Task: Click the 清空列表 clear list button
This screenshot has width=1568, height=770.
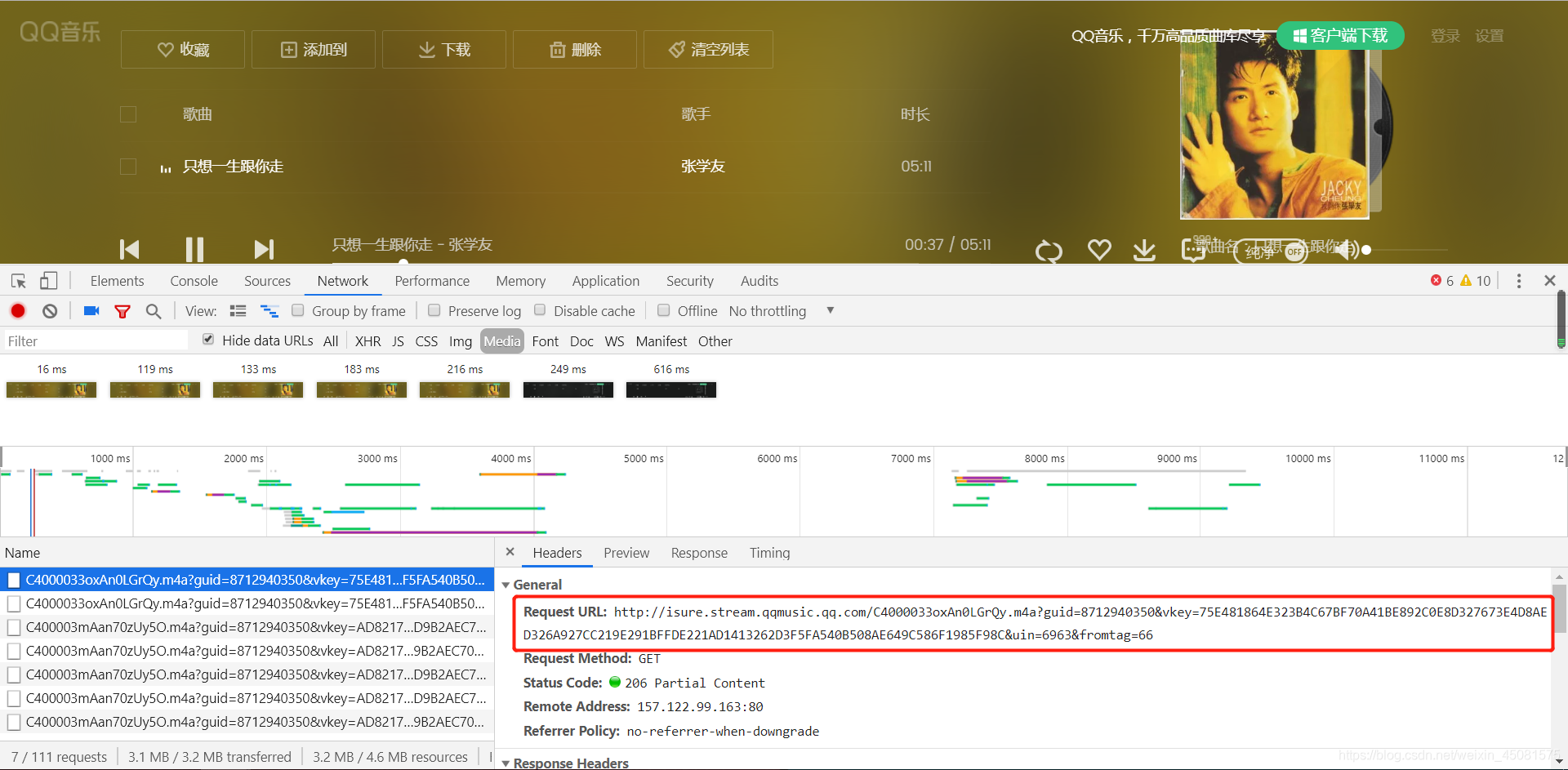Action: [708, 50]
